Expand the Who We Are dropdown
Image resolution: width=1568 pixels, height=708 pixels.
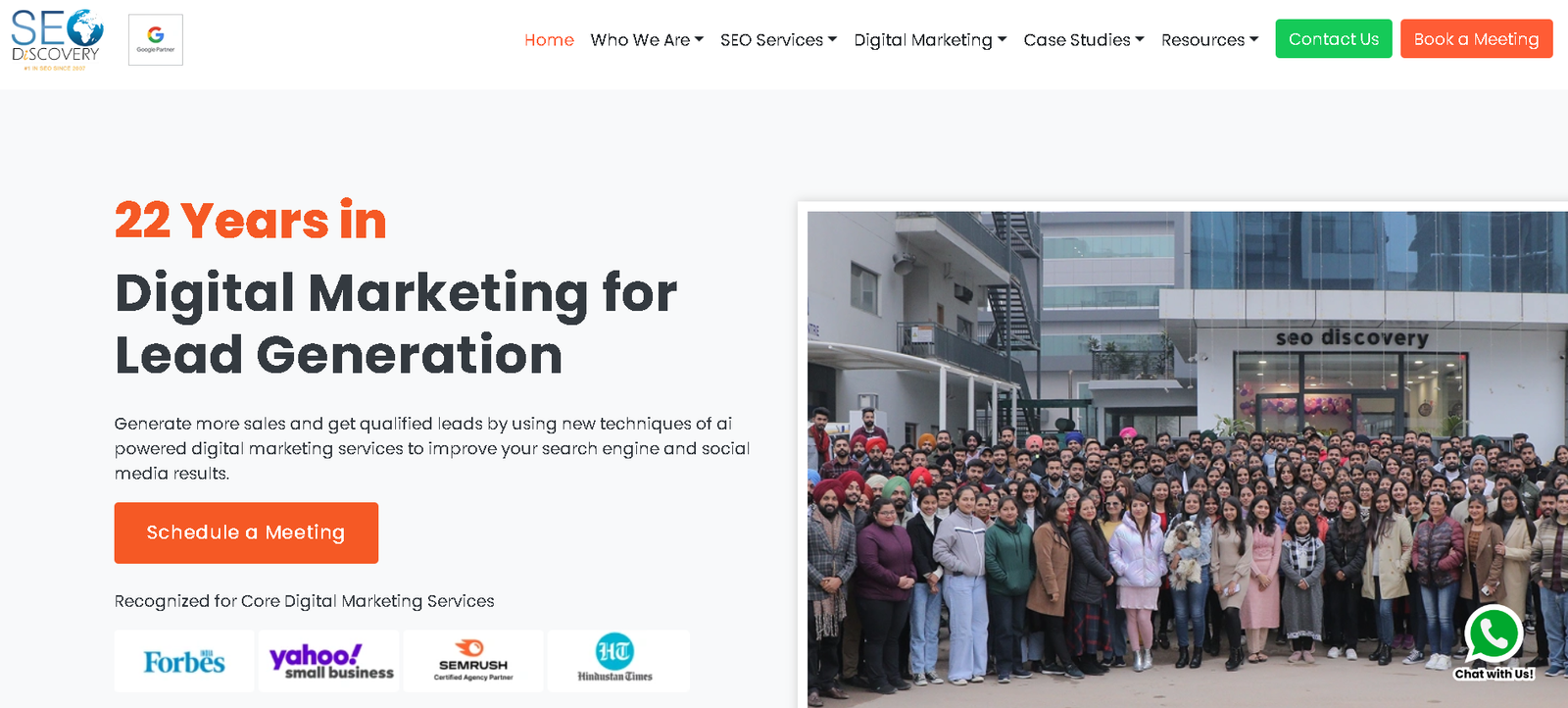[x=647, y=40]
